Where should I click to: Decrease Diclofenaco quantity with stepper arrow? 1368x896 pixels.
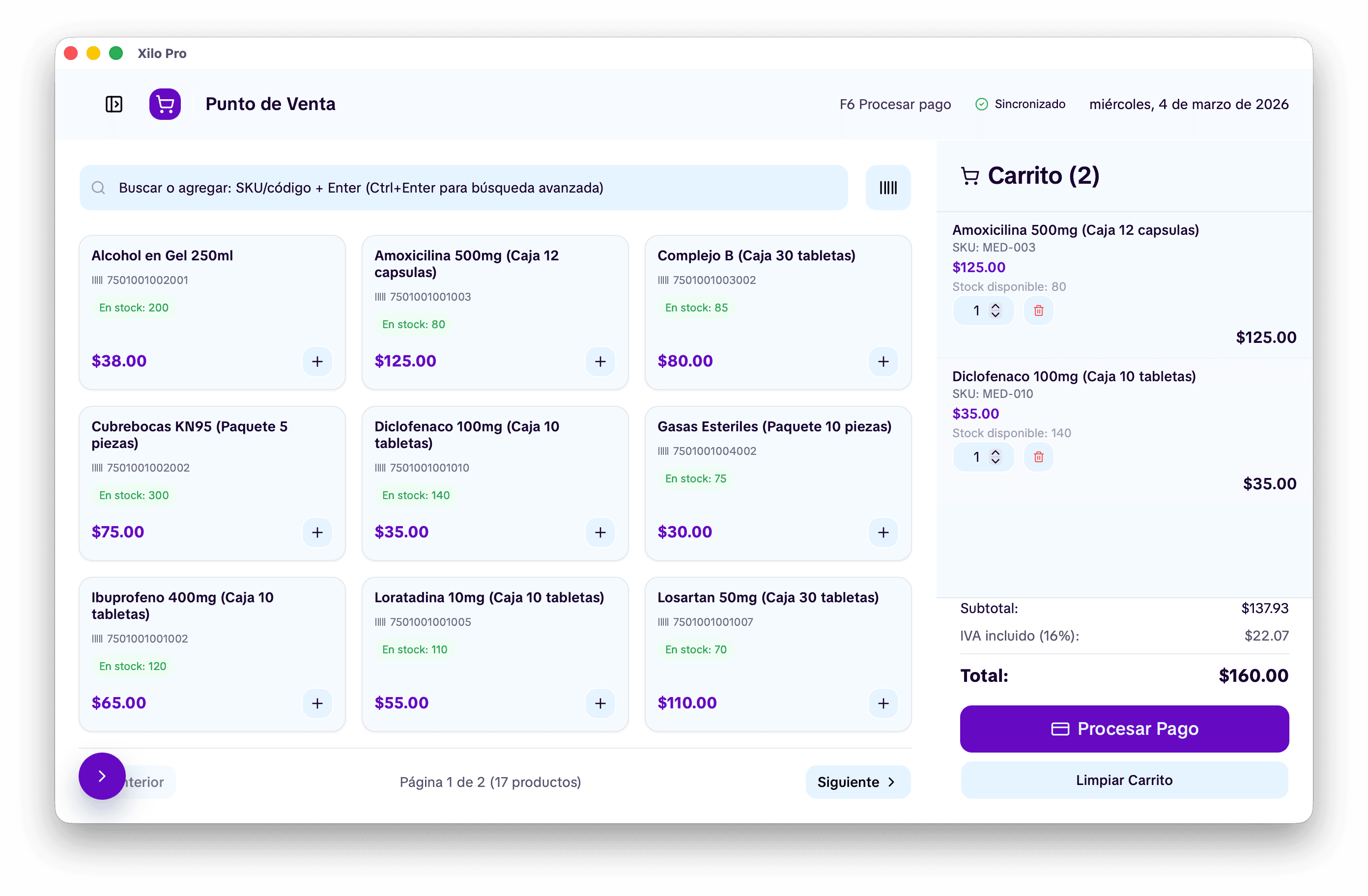coord(996,461)
